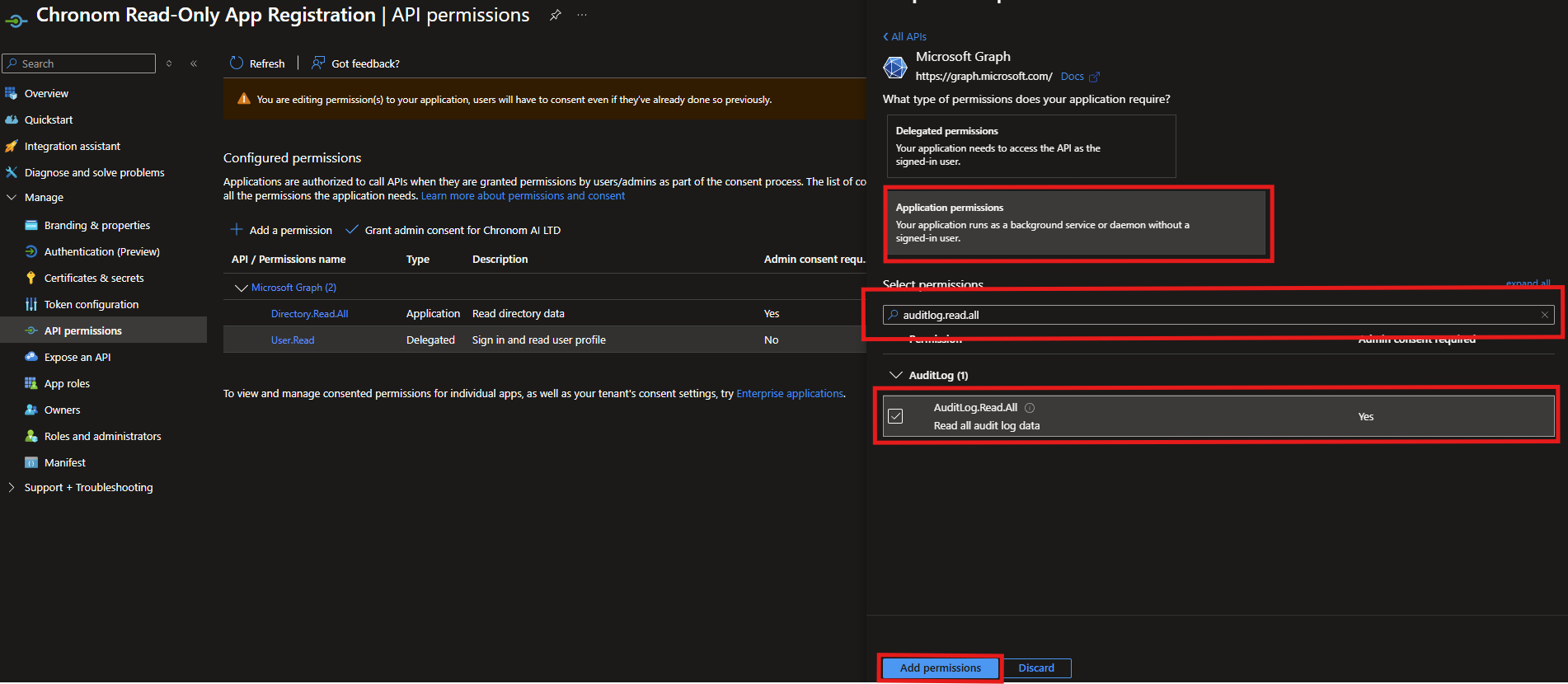Click the Roles and administrators icon
The height and width of the screenshot is (684, 1568).
tap(31, 436)
